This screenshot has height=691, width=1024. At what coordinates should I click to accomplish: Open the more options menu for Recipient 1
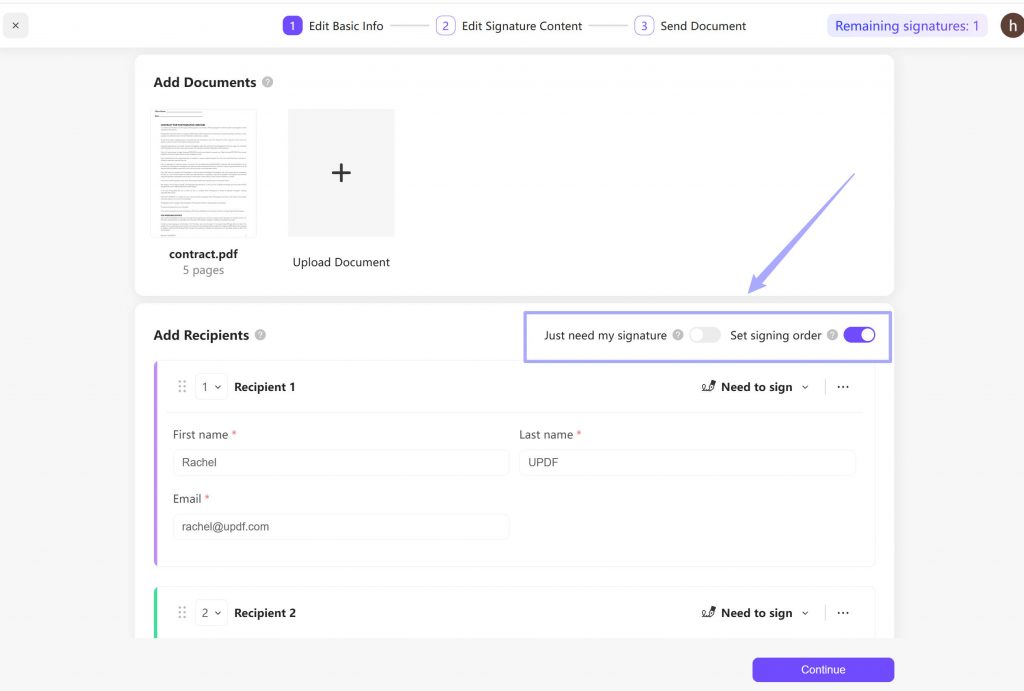(843, 386)
